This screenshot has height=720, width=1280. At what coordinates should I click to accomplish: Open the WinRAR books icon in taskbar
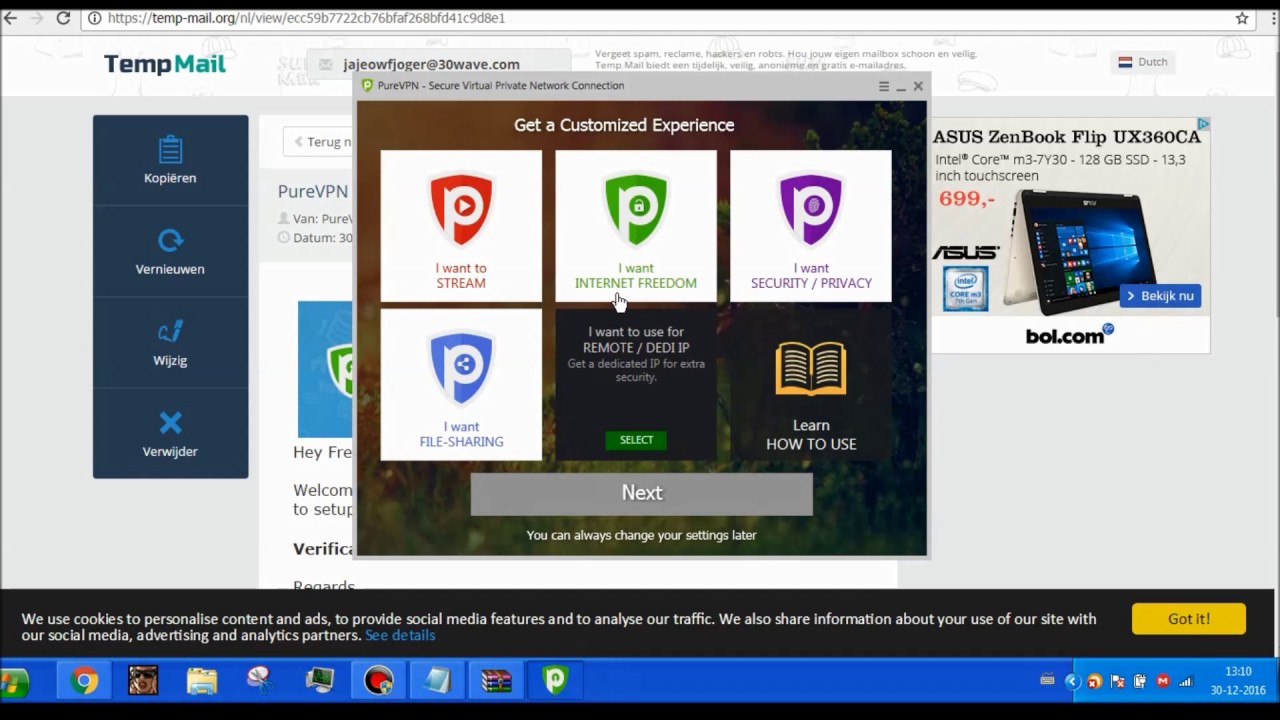[x=496, y=681]
